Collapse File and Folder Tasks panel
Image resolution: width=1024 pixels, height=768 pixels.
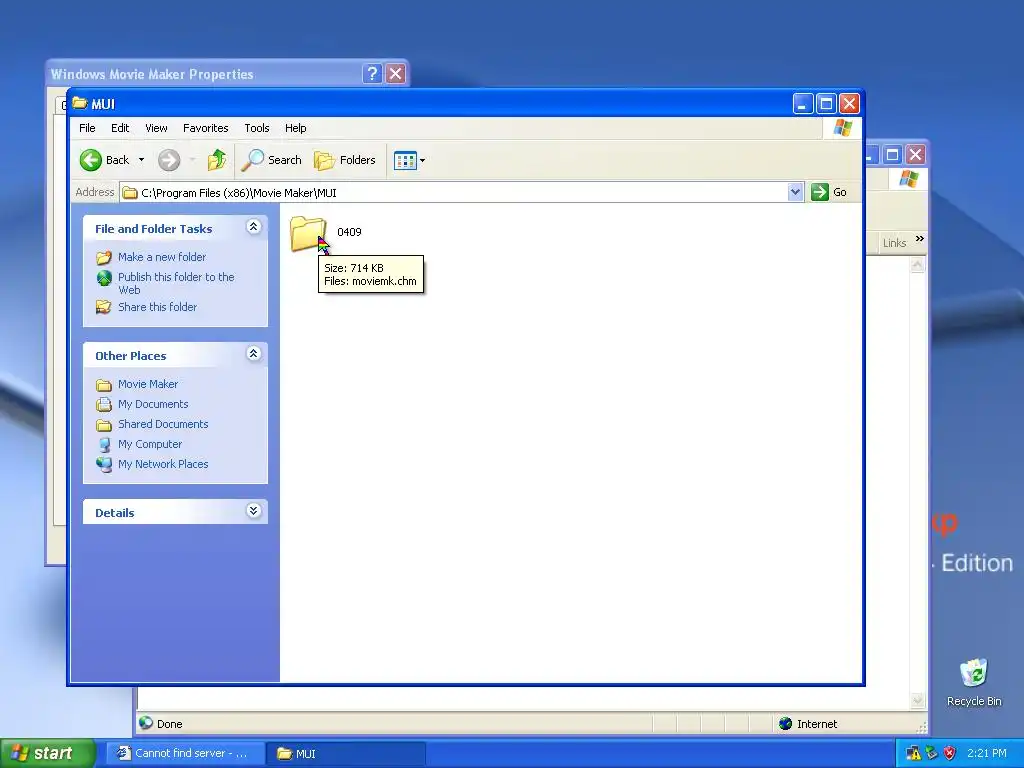[x=253, y=227]
